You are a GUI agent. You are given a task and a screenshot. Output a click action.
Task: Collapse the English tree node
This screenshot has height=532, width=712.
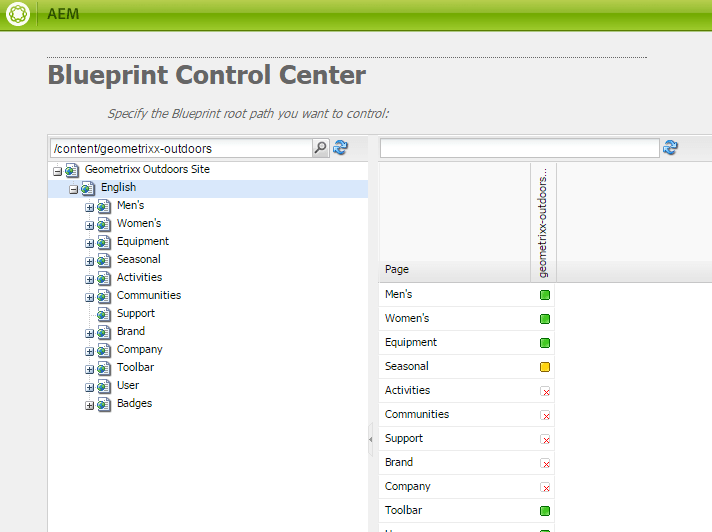click(73, 189)
